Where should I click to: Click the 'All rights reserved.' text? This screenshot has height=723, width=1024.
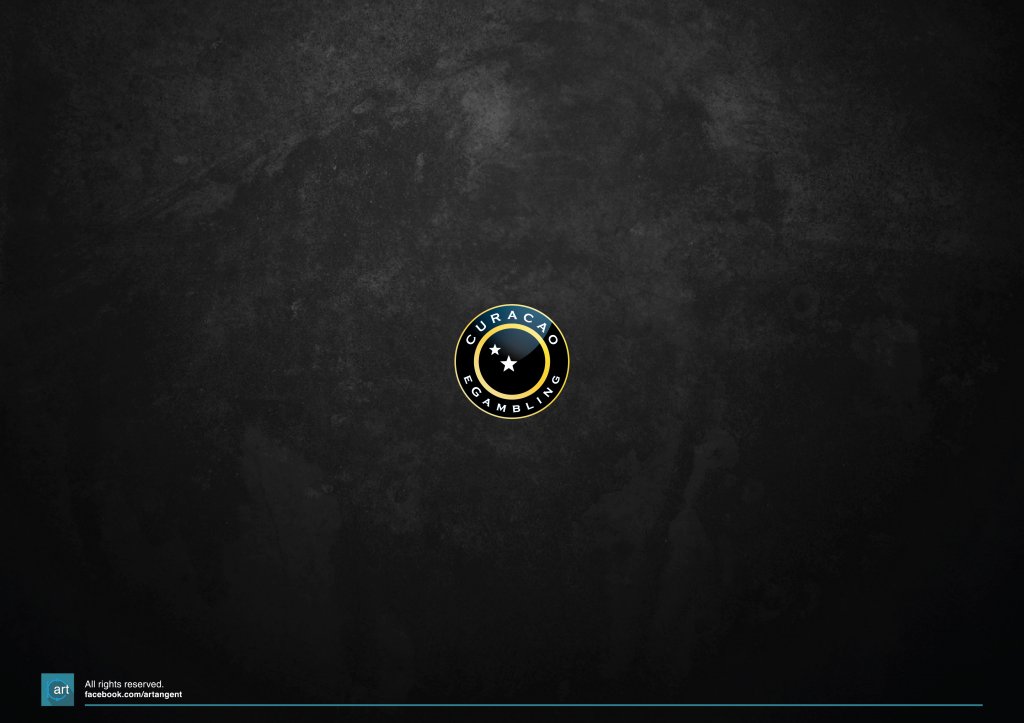(124, 684)
